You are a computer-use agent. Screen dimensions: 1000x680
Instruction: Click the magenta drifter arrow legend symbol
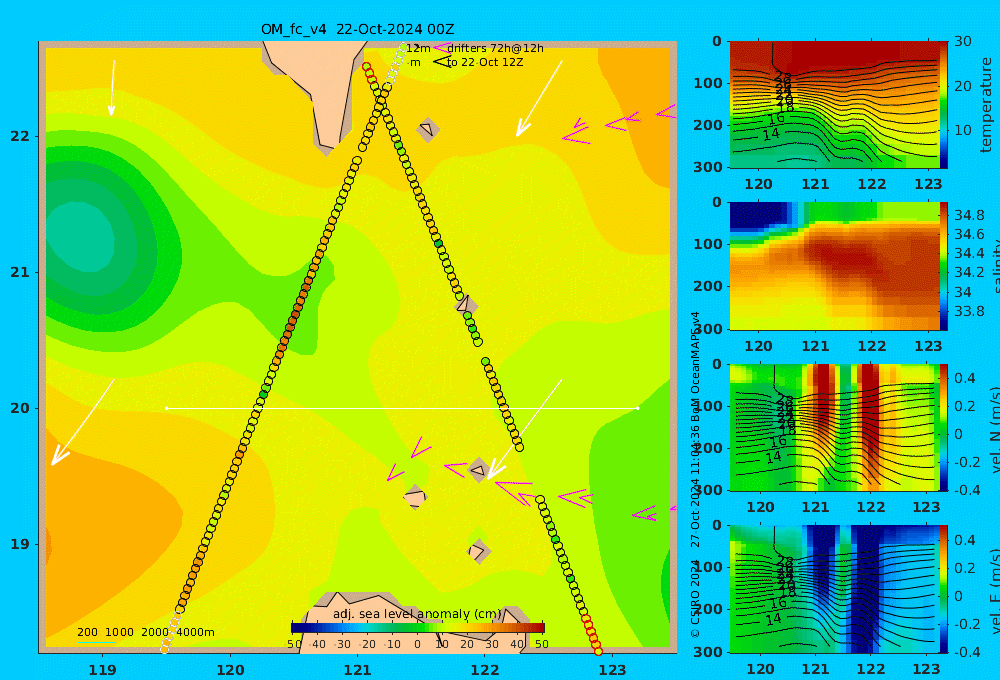point(441,48)
